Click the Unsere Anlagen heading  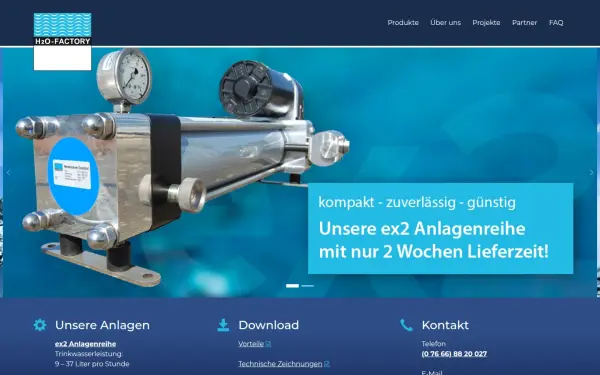click(x=102, y=325)
